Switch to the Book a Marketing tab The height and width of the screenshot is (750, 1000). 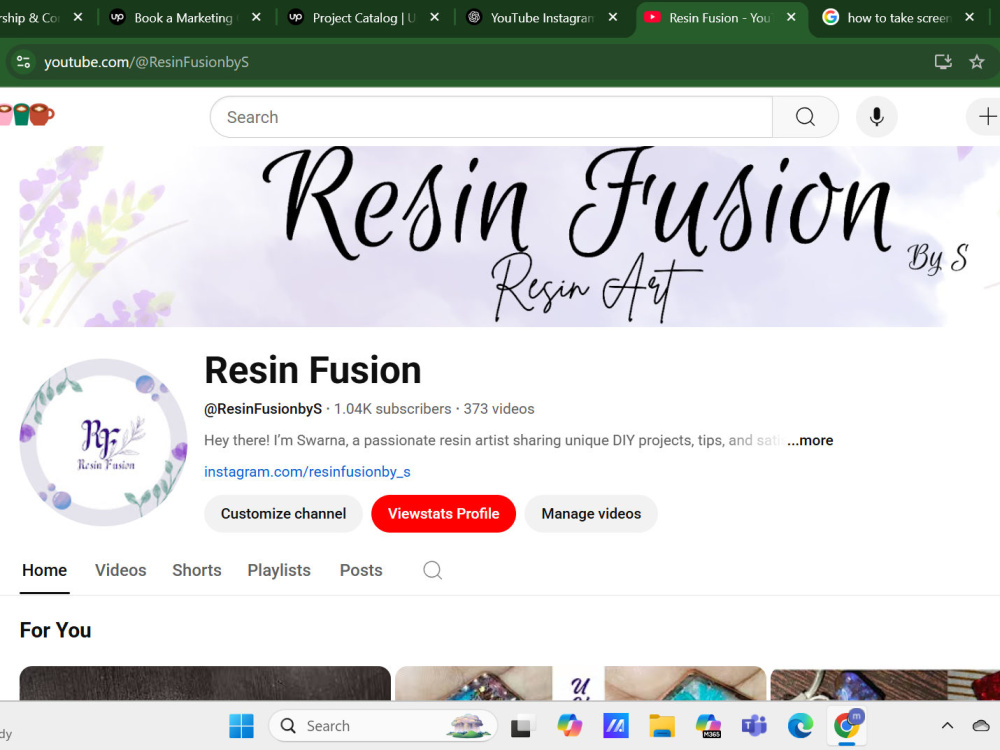(x=183, y=18)
